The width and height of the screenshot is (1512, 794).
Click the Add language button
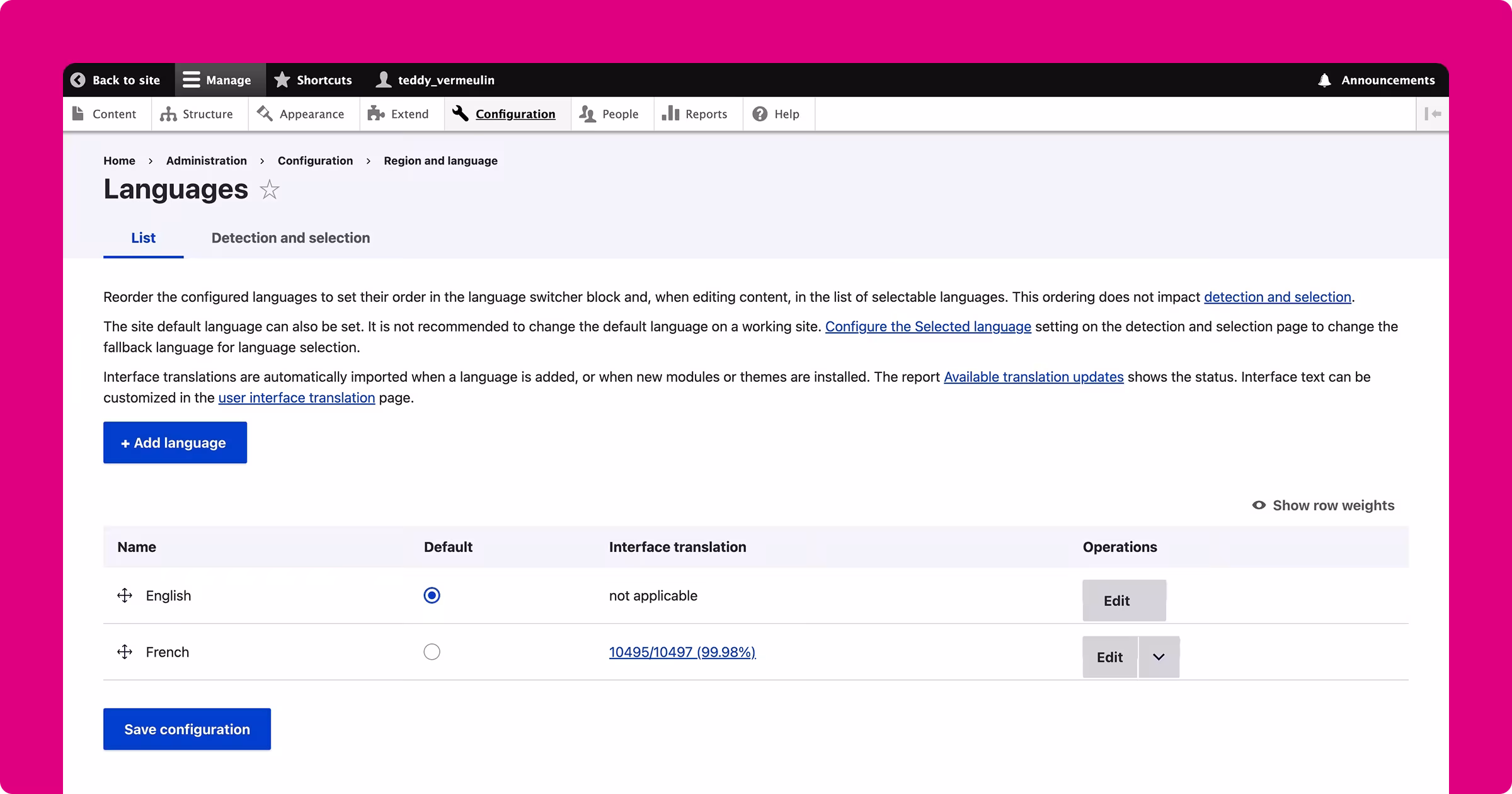pos(175,442)
